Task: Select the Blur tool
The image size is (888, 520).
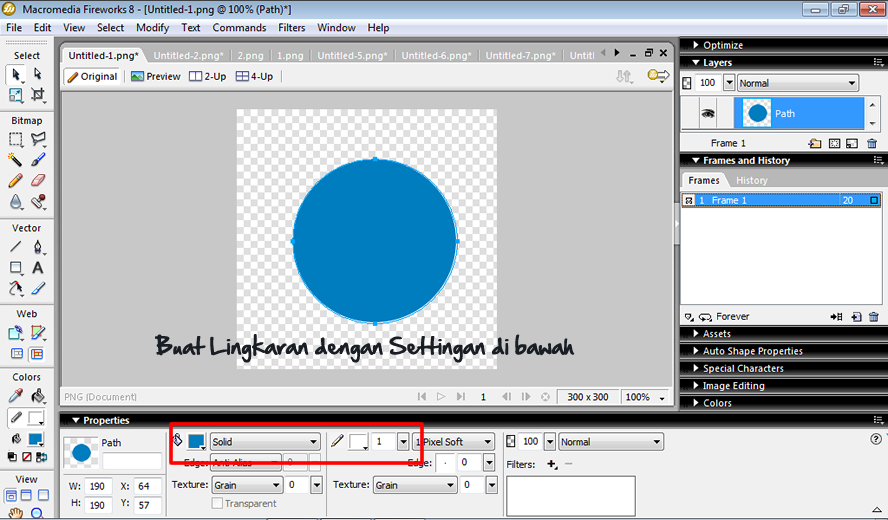Action: [x=15, y=202]
